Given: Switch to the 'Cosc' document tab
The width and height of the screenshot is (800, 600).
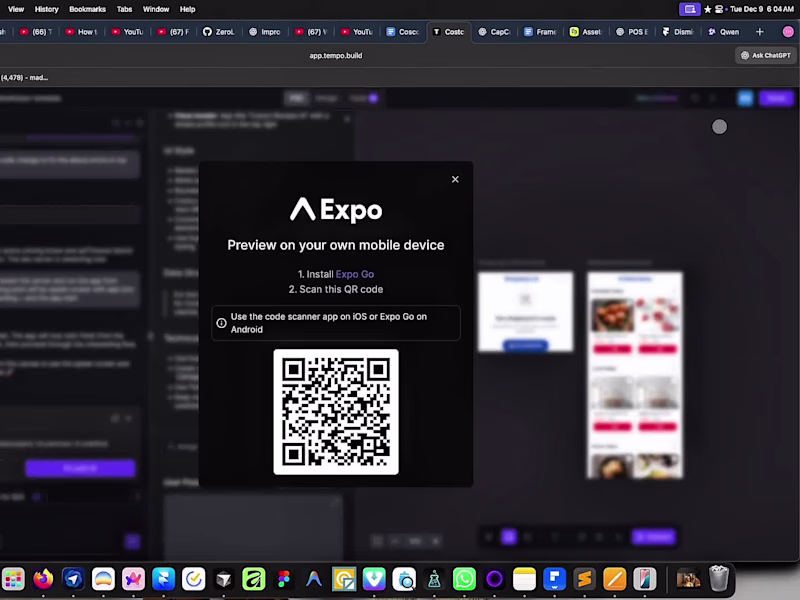Looking at the screenshot, I should [x=403, y=32].
